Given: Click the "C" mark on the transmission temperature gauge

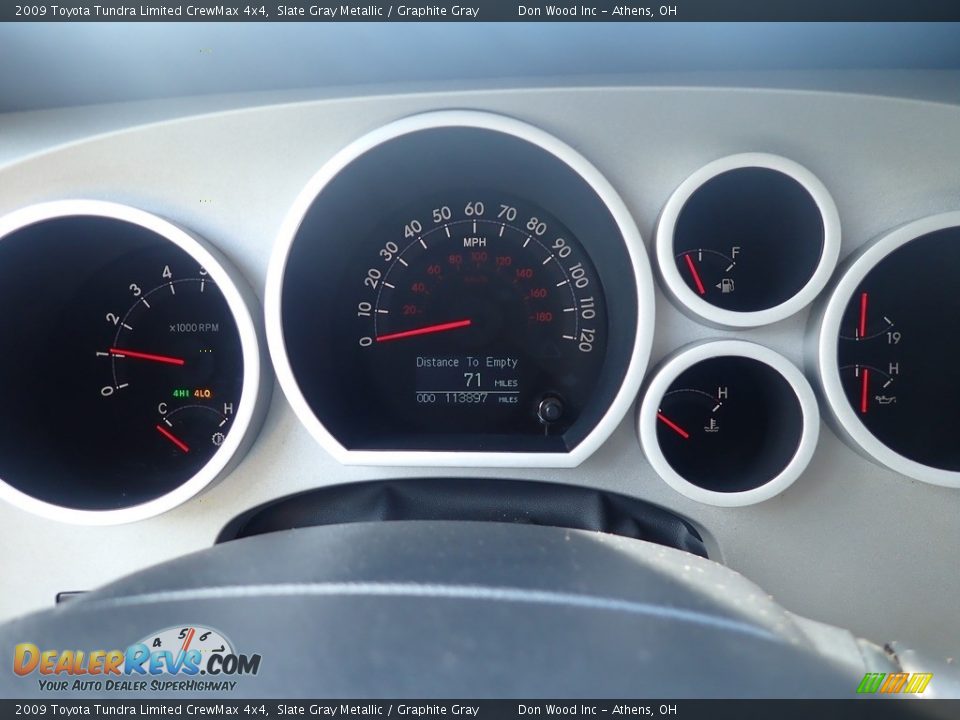Looking at the screenshot, I should [162, 408].
